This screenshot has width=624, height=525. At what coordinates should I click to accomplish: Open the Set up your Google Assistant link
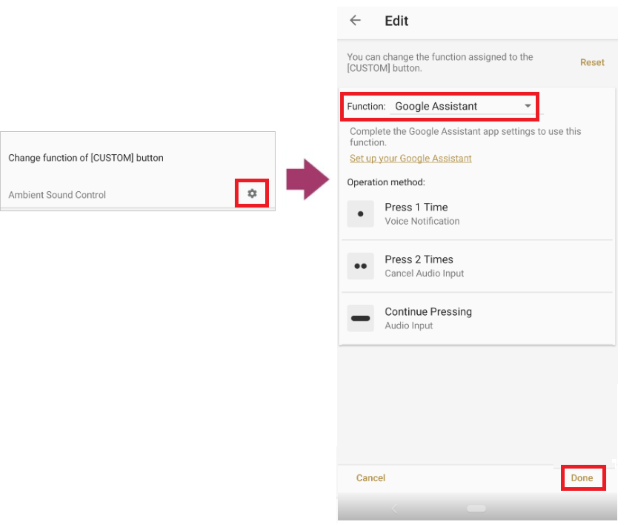(410, 158)
